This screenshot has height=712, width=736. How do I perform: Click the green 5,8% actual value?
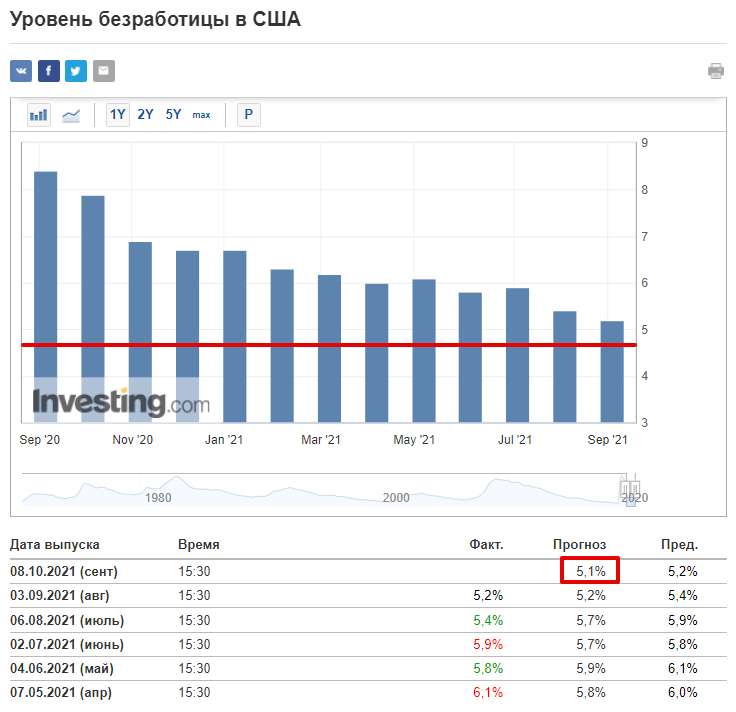pyautogui.click(x=488, y=668)
